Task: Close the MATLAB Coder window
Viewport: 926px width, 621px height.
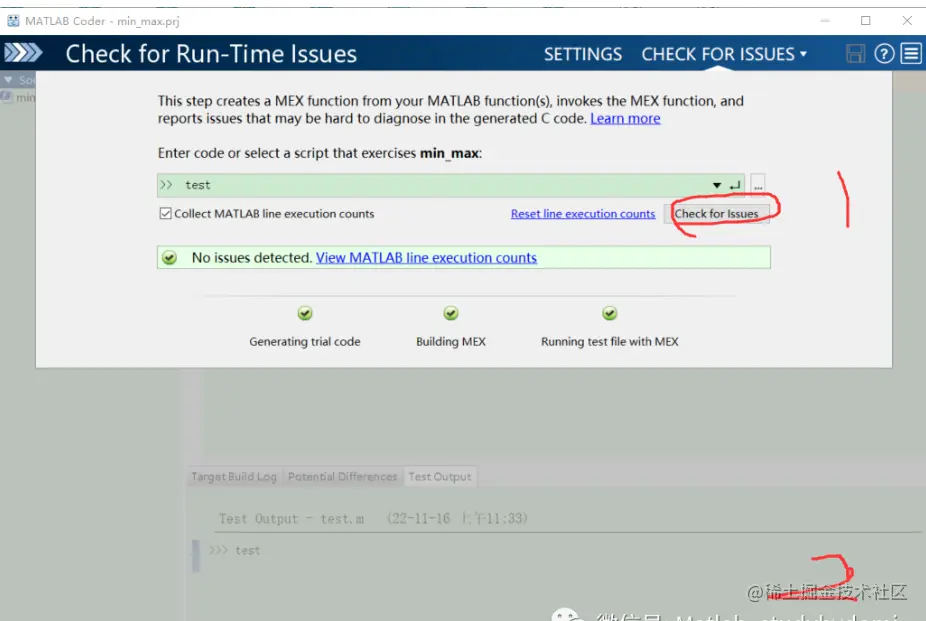Action: (x=907, y=21)
